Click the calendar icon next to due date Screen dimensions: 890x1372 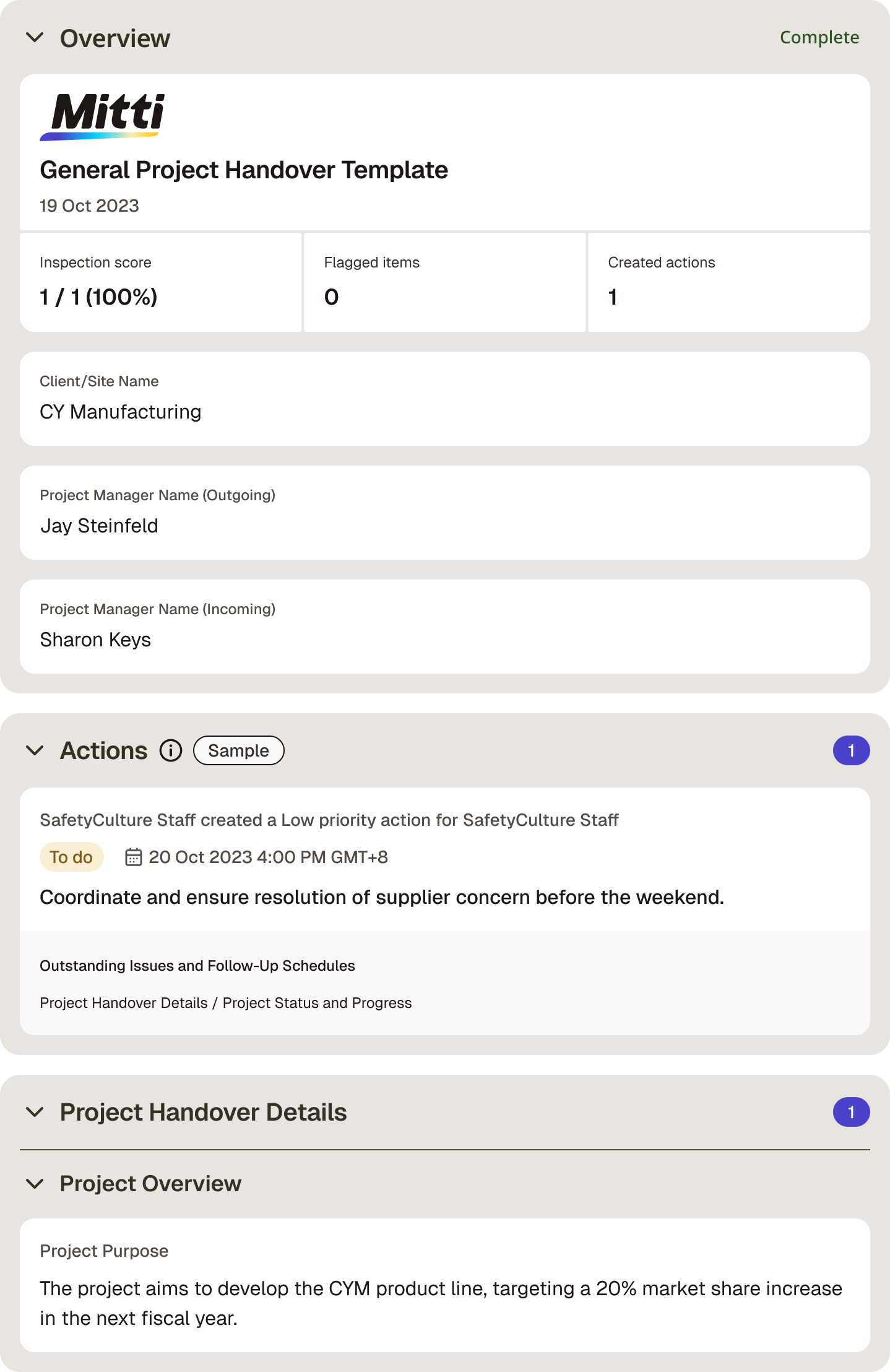tap(133, 857)
